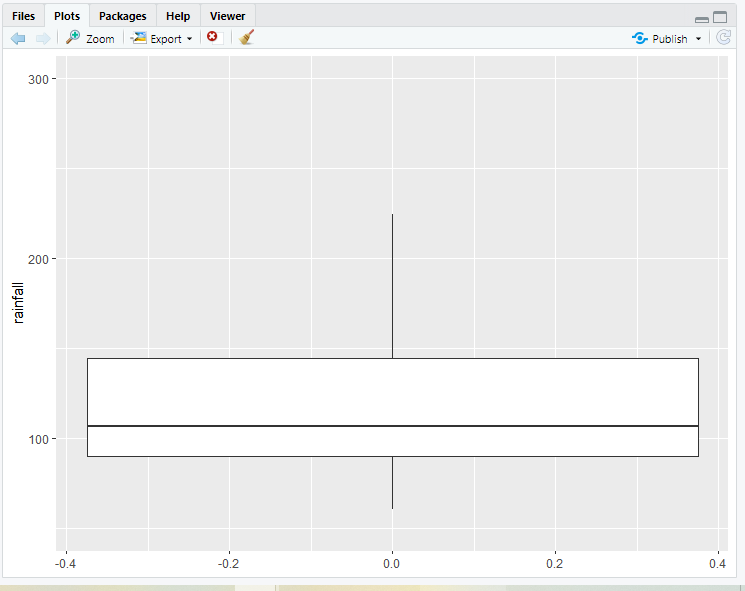Click the 300 y-axis tick label
The height and width of the screenshot is (591, 745).
pos(38,79)
